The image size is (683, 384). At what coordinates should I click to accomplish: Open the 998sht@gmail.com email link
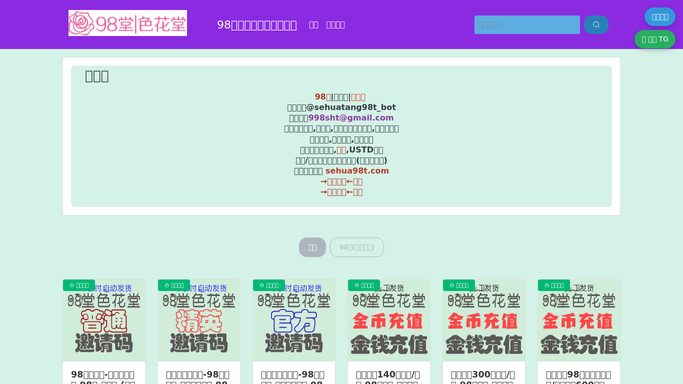[x=351, y=118]
